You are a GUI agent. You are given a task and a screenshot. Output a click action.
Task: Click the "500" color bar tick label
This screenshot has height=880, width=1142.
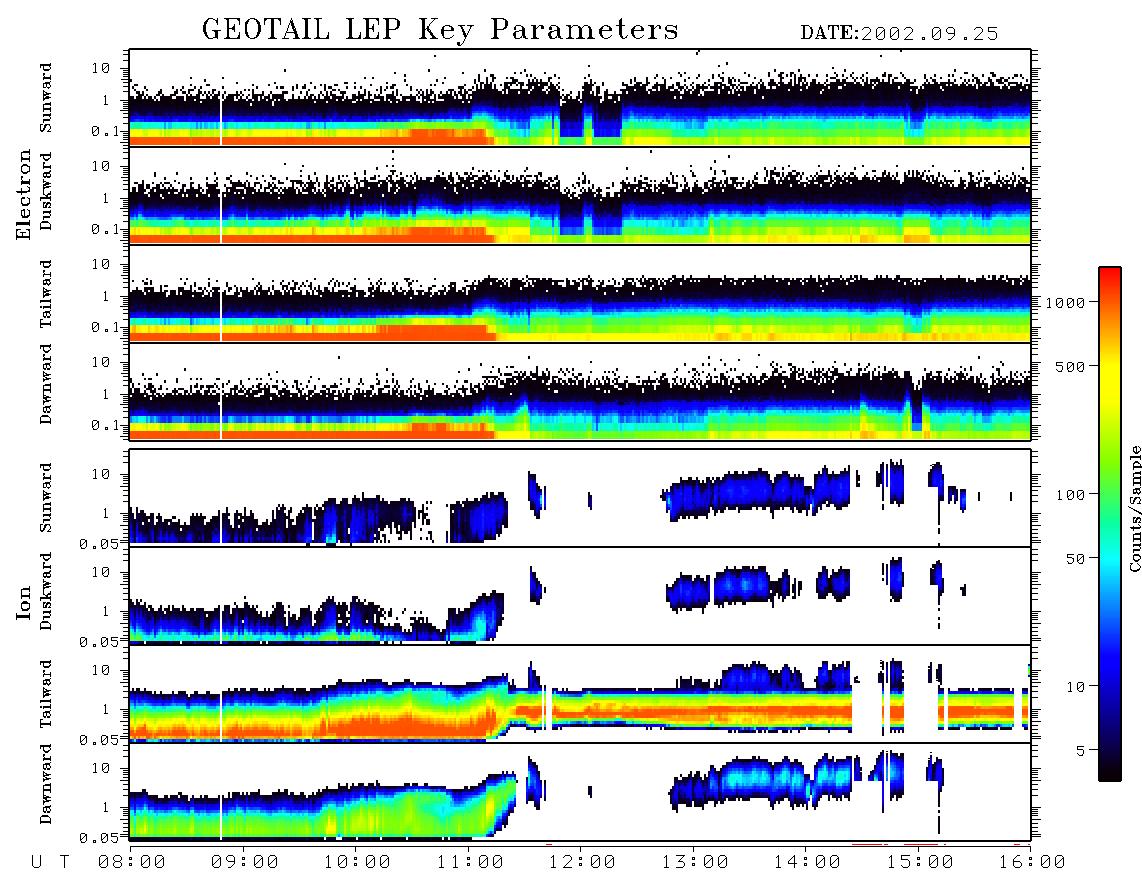[x=1070, y=366]
